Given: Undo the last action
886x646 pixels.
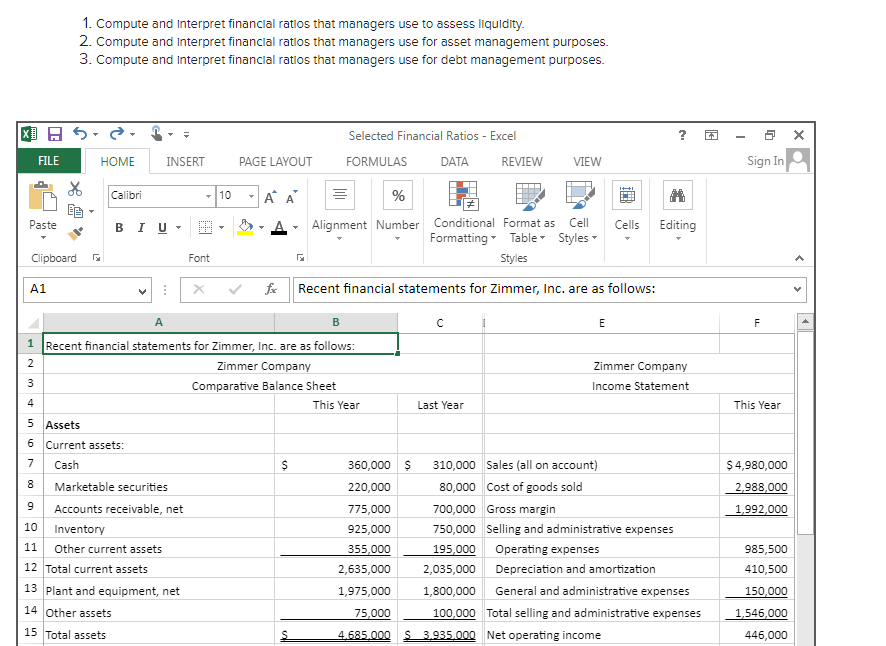Looking at the screenshot, I should tap(80, 134).
